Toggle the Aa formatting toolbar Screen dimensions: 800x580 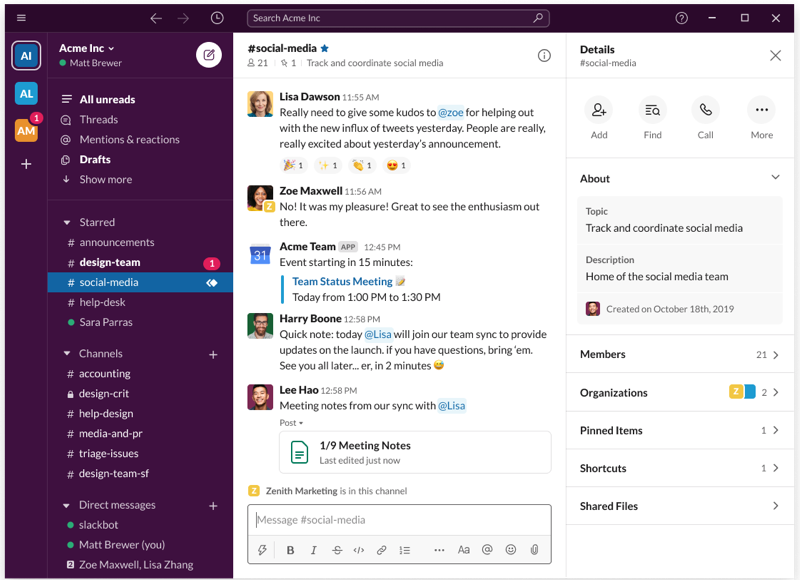[x=463, y=550]
